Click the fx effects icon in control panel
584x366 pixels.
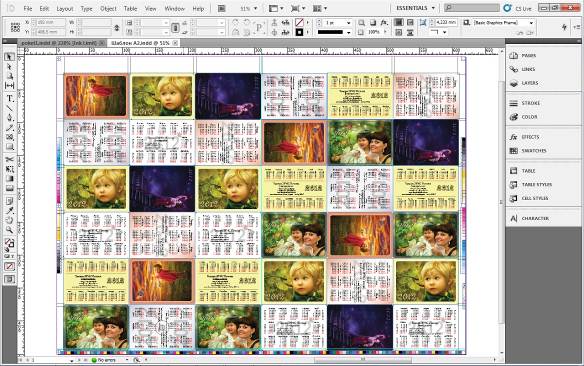pos(384,23)
